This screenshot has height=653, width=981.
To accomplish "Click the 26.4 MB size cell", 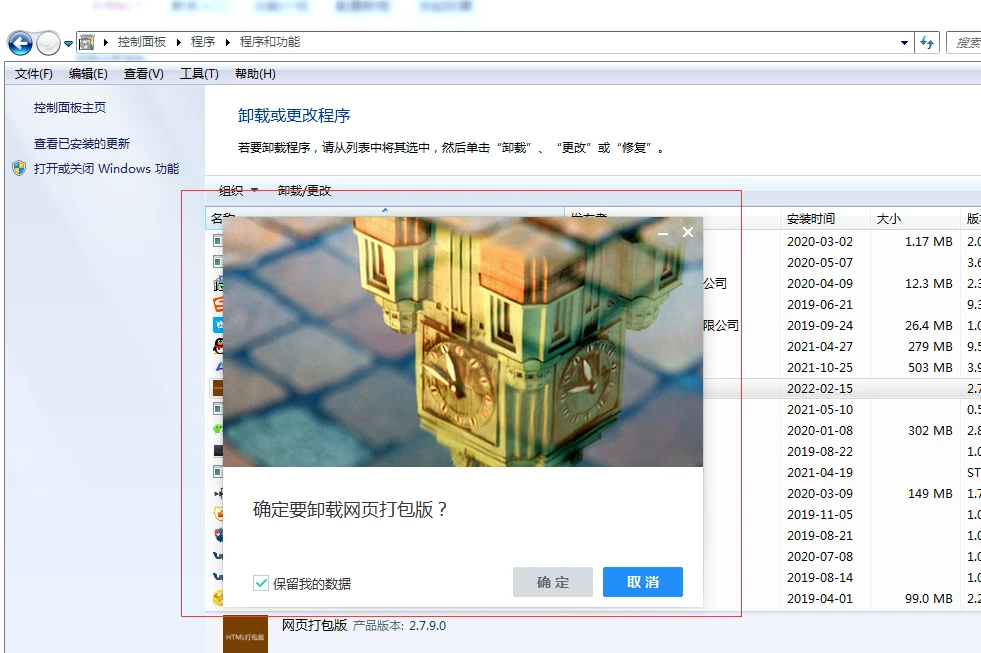I will 928,325.
